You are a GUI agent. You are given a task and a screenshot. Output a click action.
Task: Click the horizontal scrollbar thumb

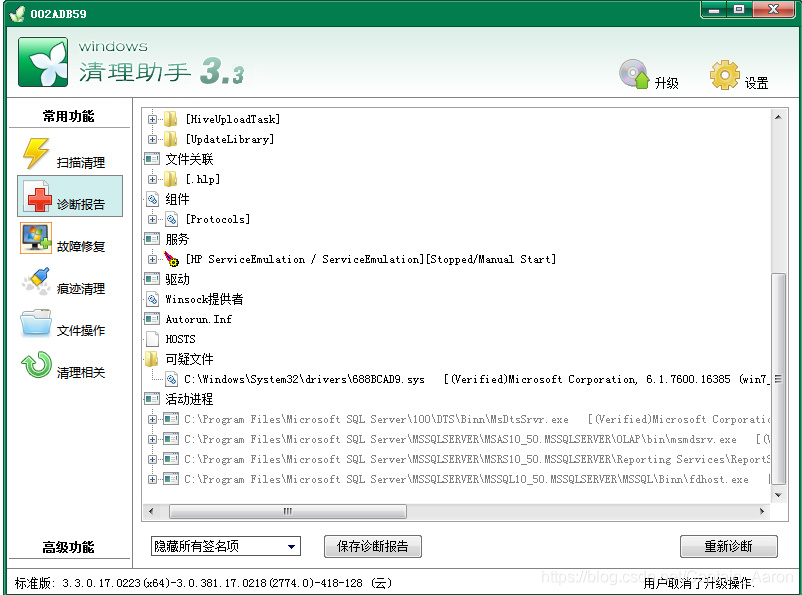287,511
